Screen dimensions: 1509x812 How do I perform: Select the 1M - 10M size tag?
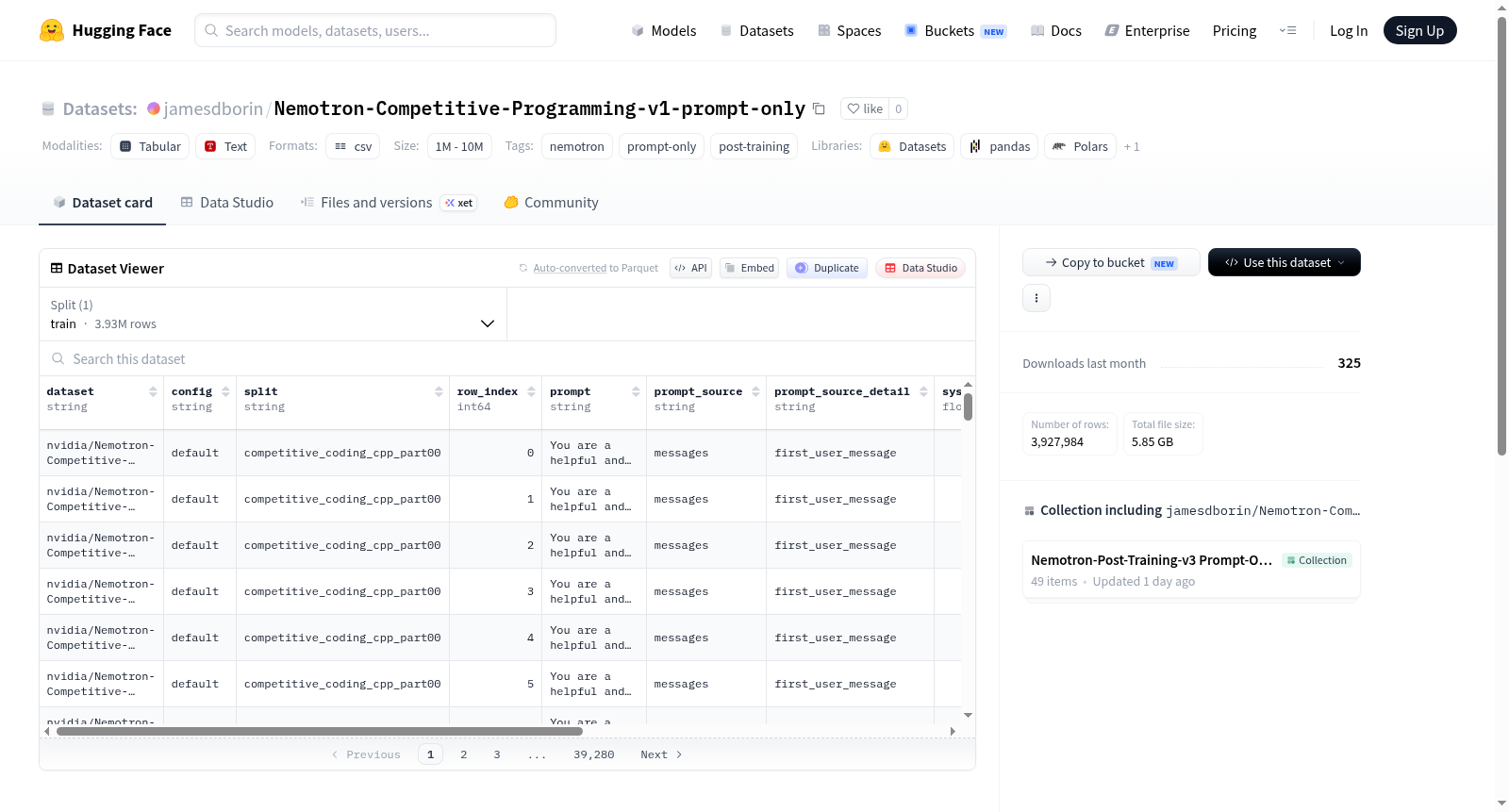[459, 146]
